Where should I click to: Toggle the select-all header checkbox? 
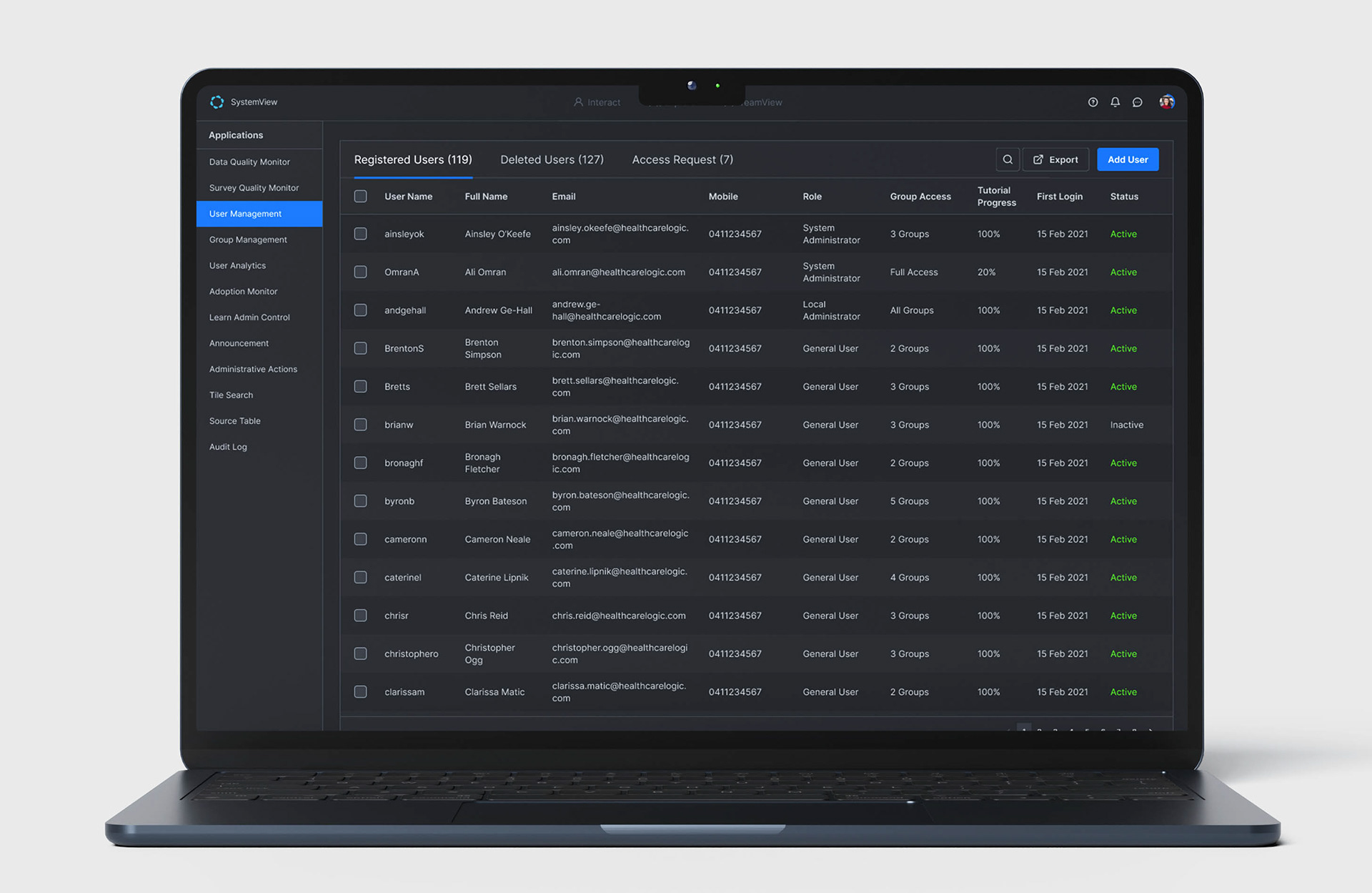pos(361,196)
